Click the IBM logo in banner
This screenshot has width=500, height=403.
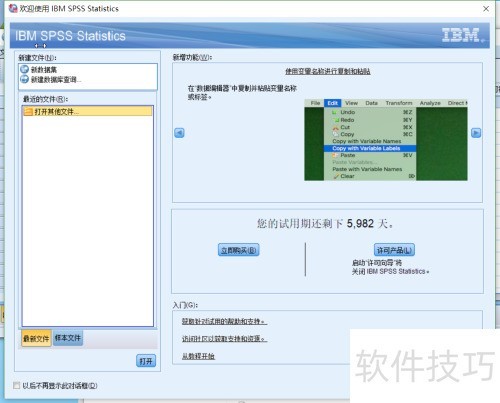pyautogui.click(x=463, y=35)
